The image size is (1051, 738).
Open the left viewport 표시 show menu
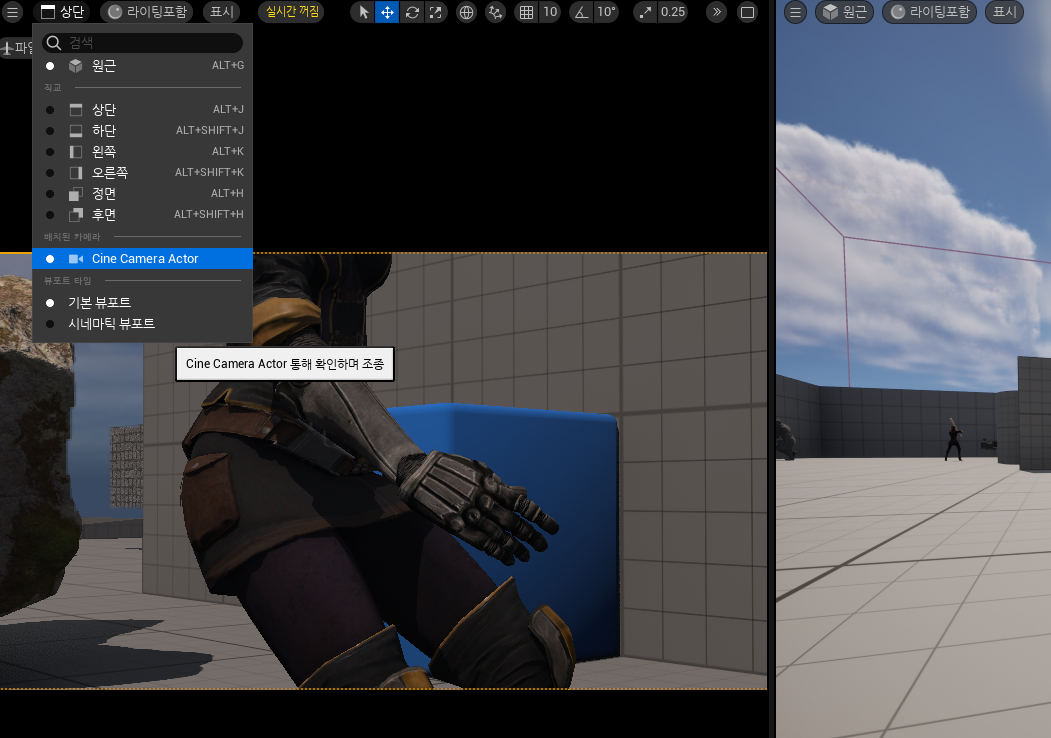point(222,12)
